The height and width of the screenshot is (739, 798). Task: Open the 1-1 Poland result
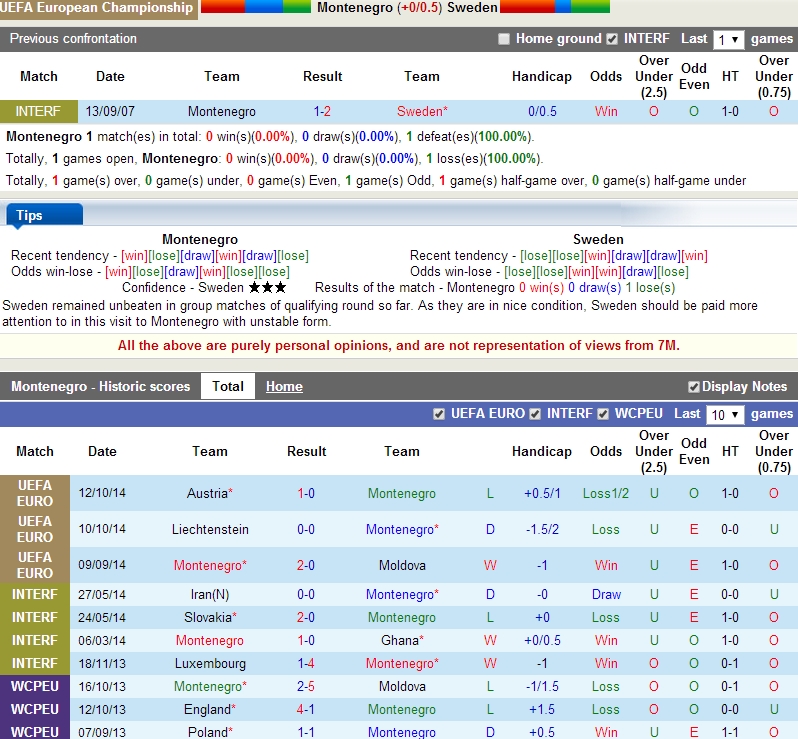pyautogui.click(x=306, y=732)
